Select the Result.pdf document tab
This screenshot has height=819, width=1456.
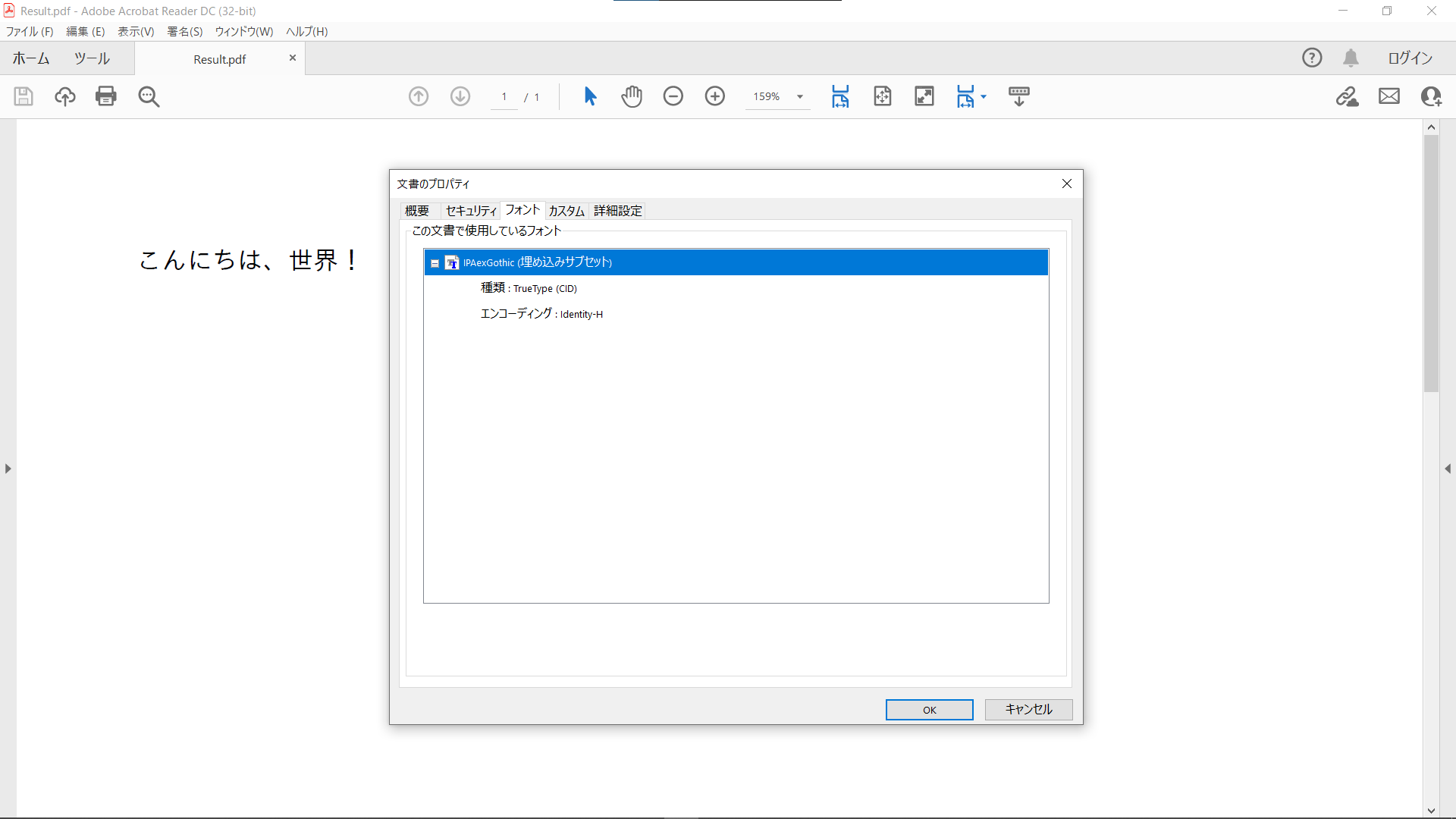click(220, 59)
